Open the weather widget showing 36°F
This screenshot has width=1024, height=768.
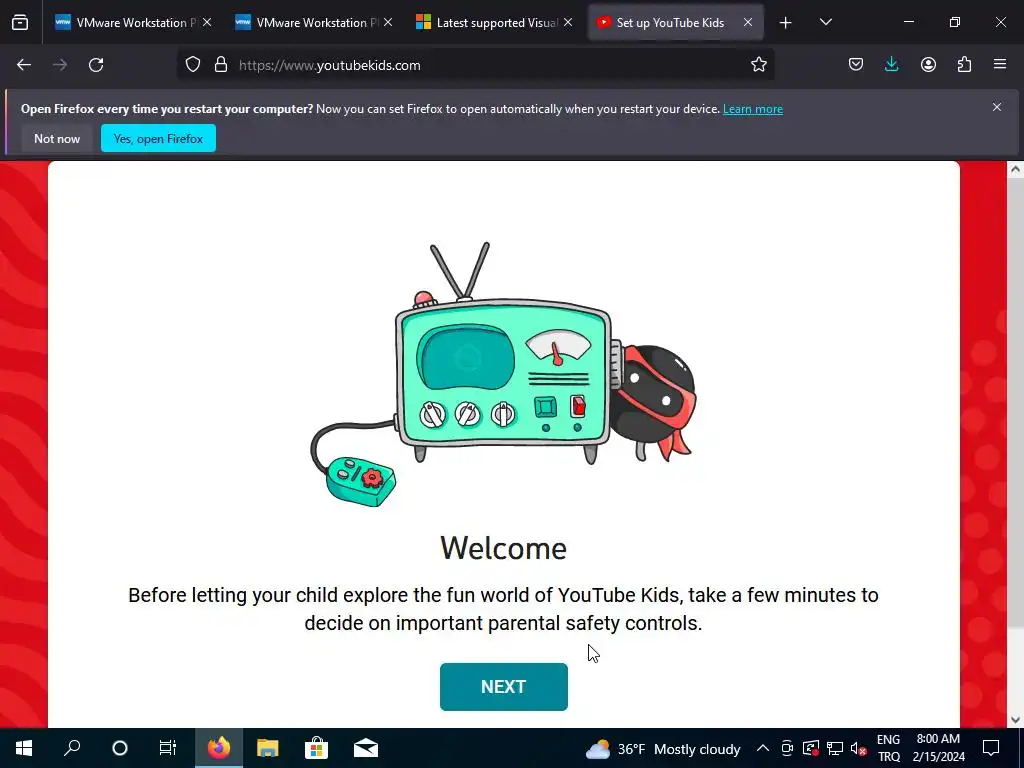pos(663,748)
